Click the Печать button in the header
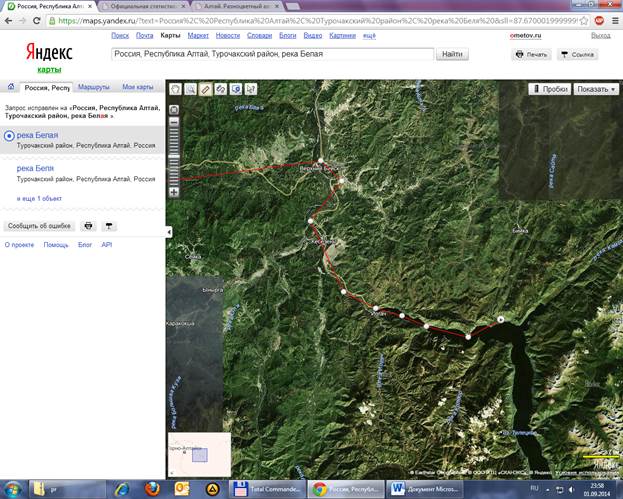This screenshot has height=499, width=623. coord(531,54)
